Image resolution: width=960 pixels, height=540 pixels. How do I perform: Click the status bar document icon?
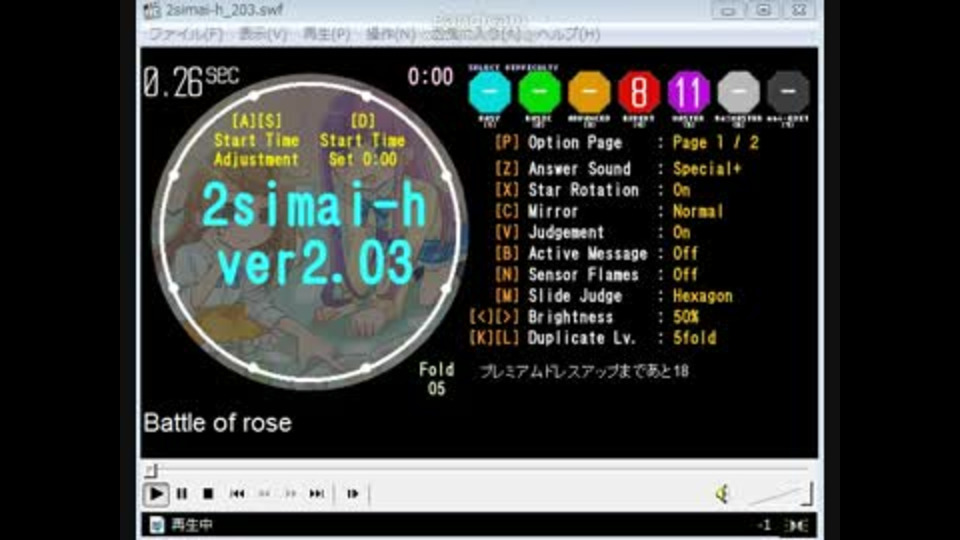pyautogui.click(x=157, y=525)
